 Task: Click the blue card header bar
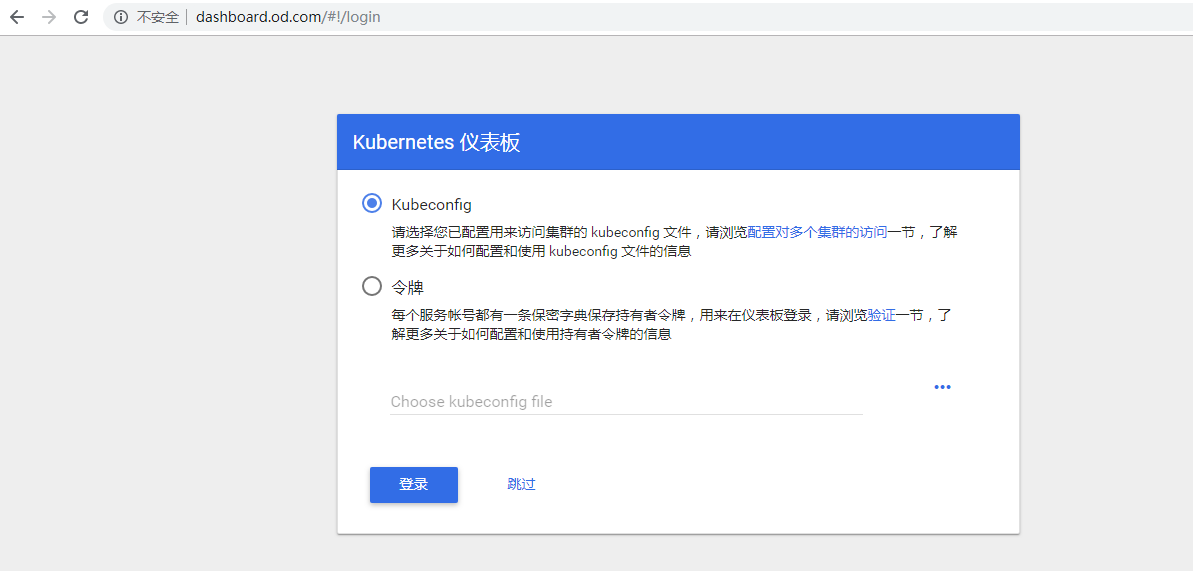click(678, 142)
